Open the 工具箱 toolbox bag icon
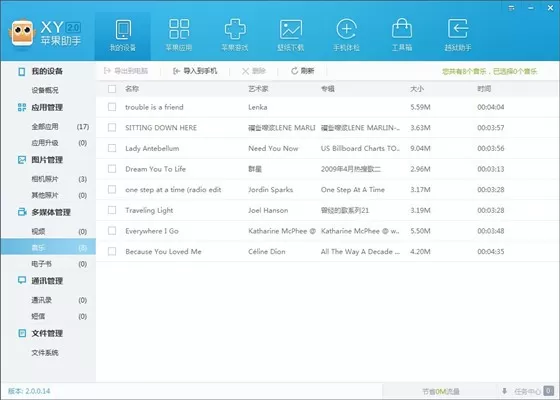Viewport: 560px width, 400px height. pos(402,29)
